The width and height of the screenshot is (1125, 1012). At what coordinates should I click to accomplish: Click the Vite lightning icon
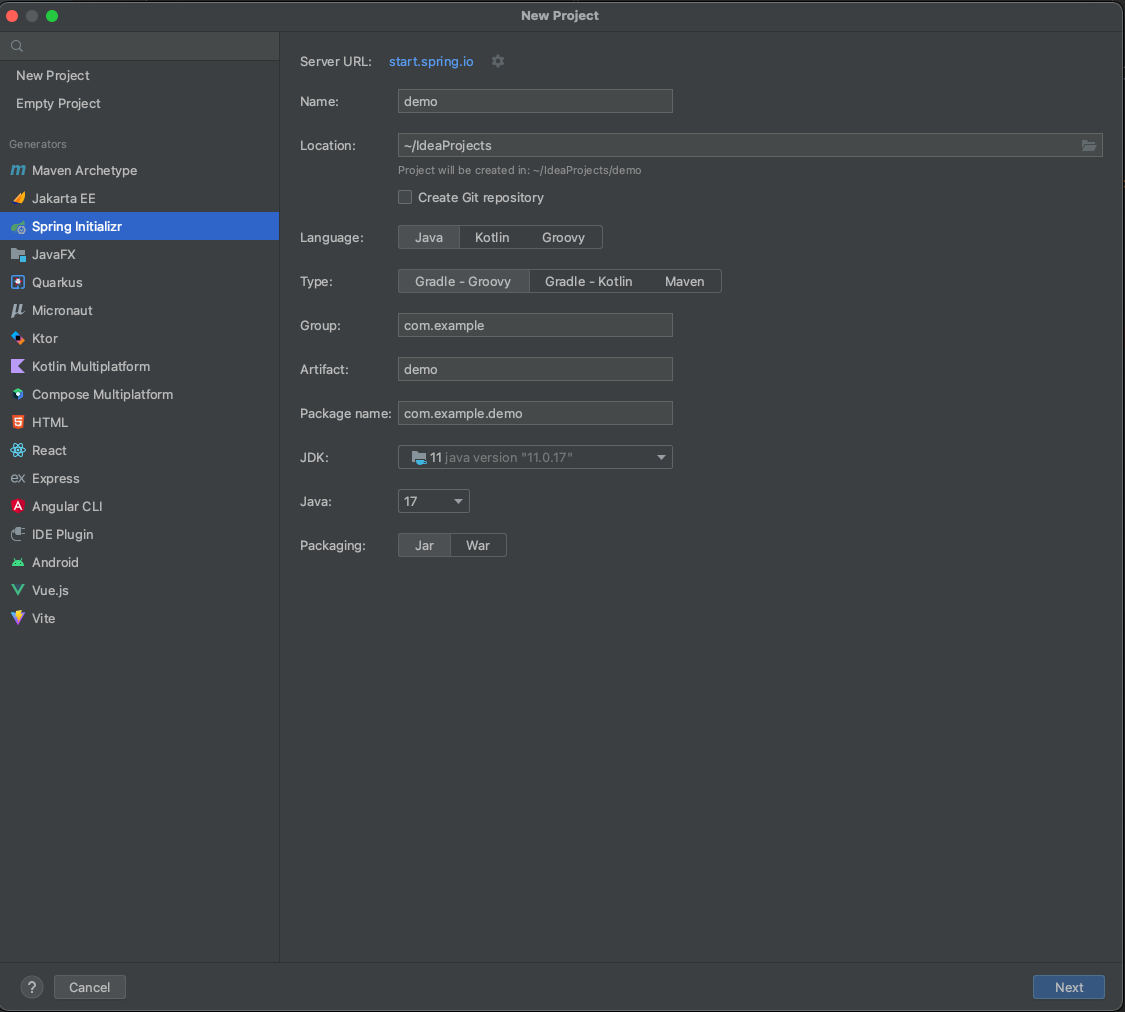pos(18,618)
